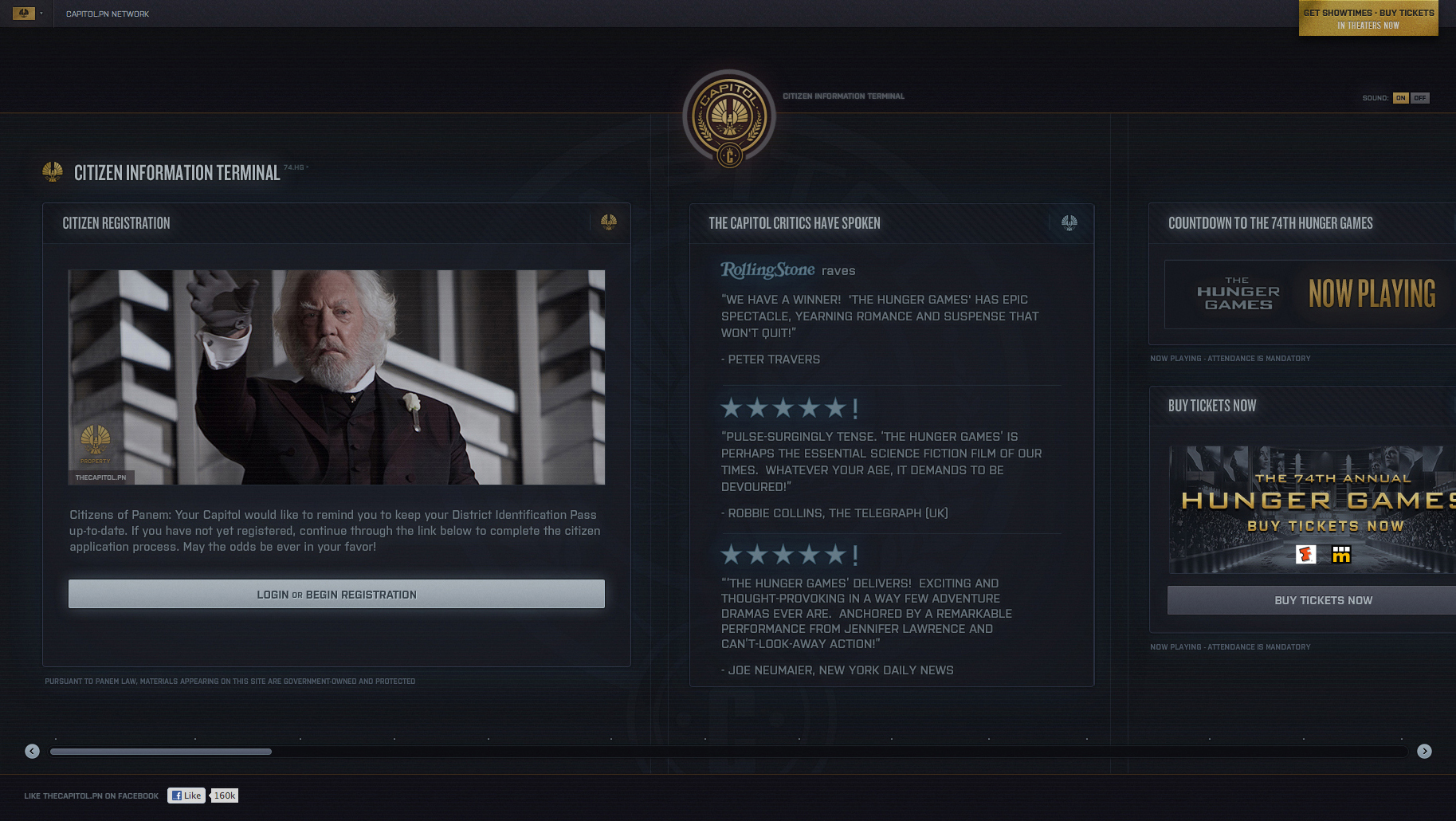Click the scroll right arrow button
The width and height of the screenshot is (1456, 821).
(1424, 751)
